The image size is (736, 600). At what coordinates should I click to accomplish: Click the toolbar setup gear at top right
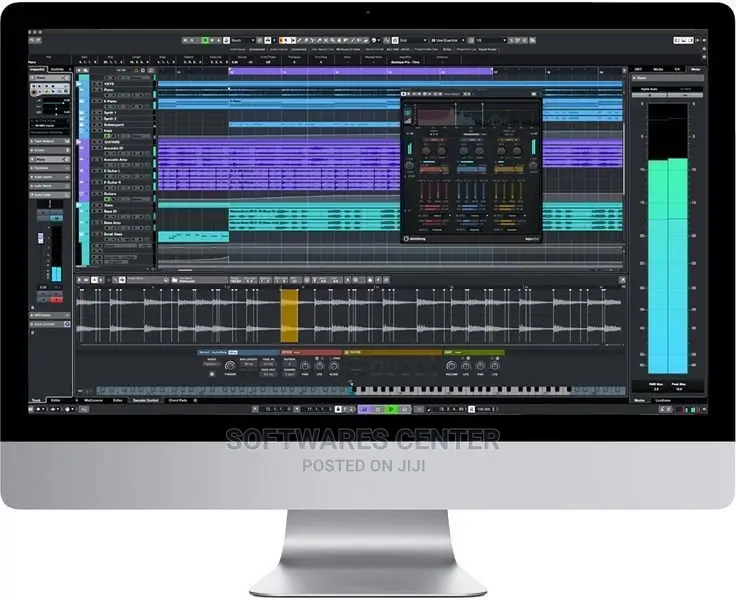704,40
